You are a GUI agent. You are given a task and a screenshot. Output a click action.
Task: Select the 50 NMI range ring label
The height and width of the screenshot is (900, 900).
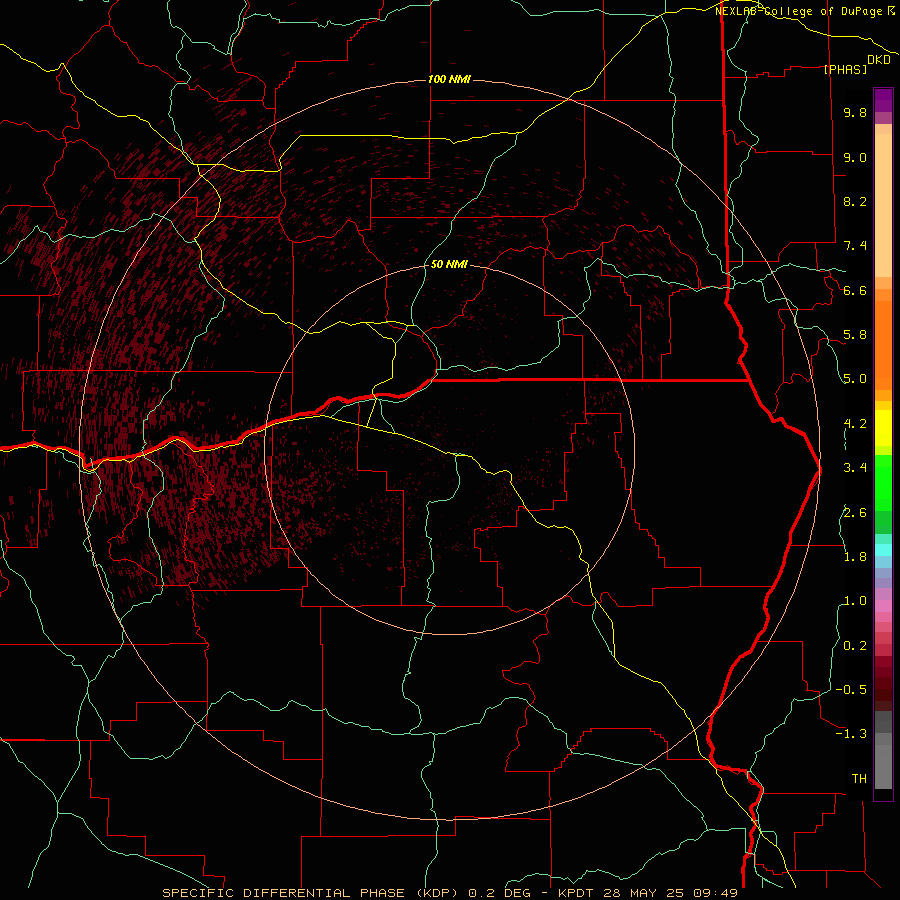(449, 265)
